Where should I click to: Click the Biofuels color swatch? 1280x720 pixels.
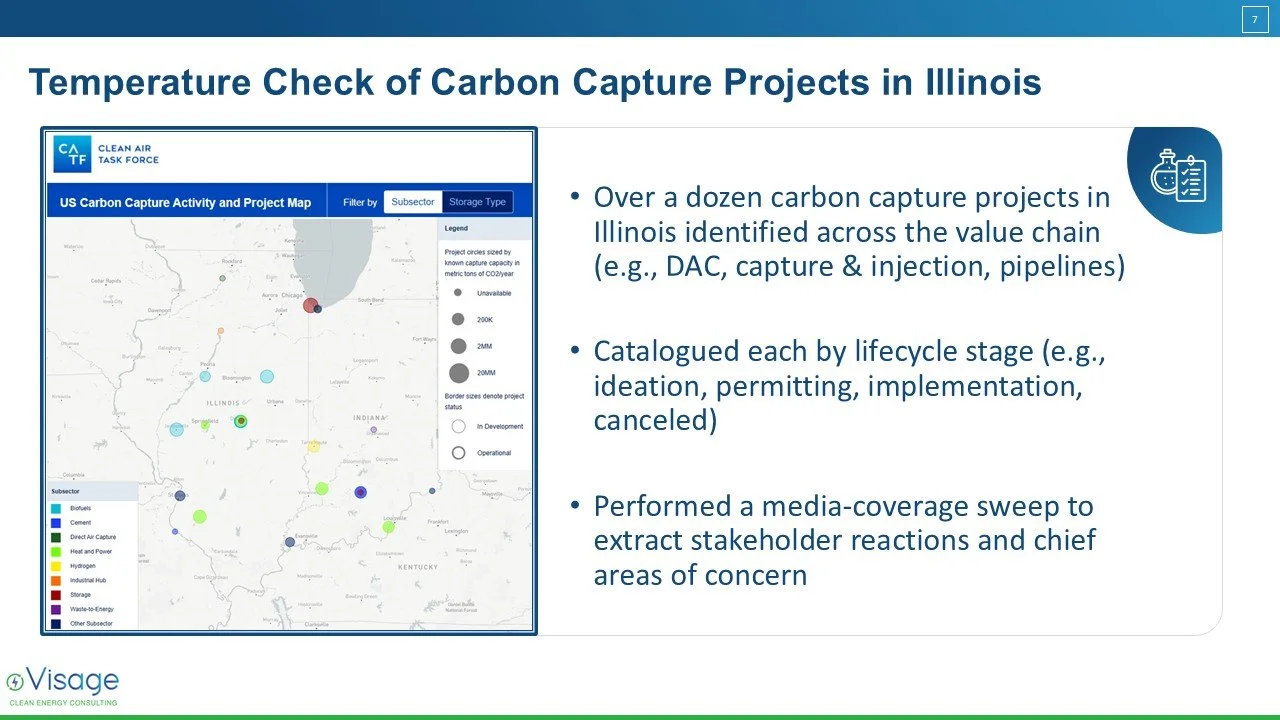[58, 509]
